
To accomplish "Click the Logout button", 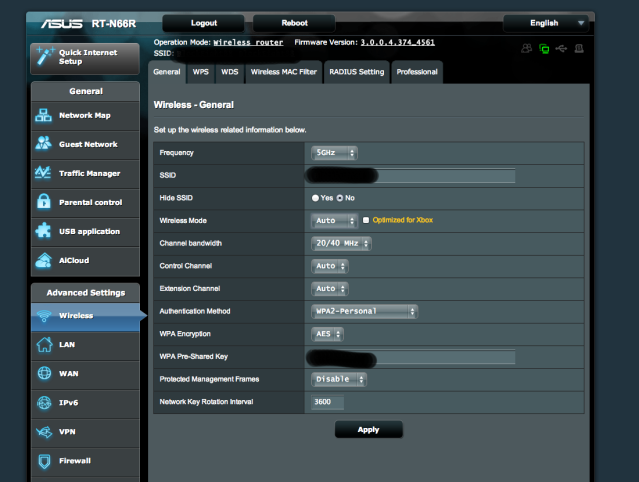I will (x=204, y=23).
